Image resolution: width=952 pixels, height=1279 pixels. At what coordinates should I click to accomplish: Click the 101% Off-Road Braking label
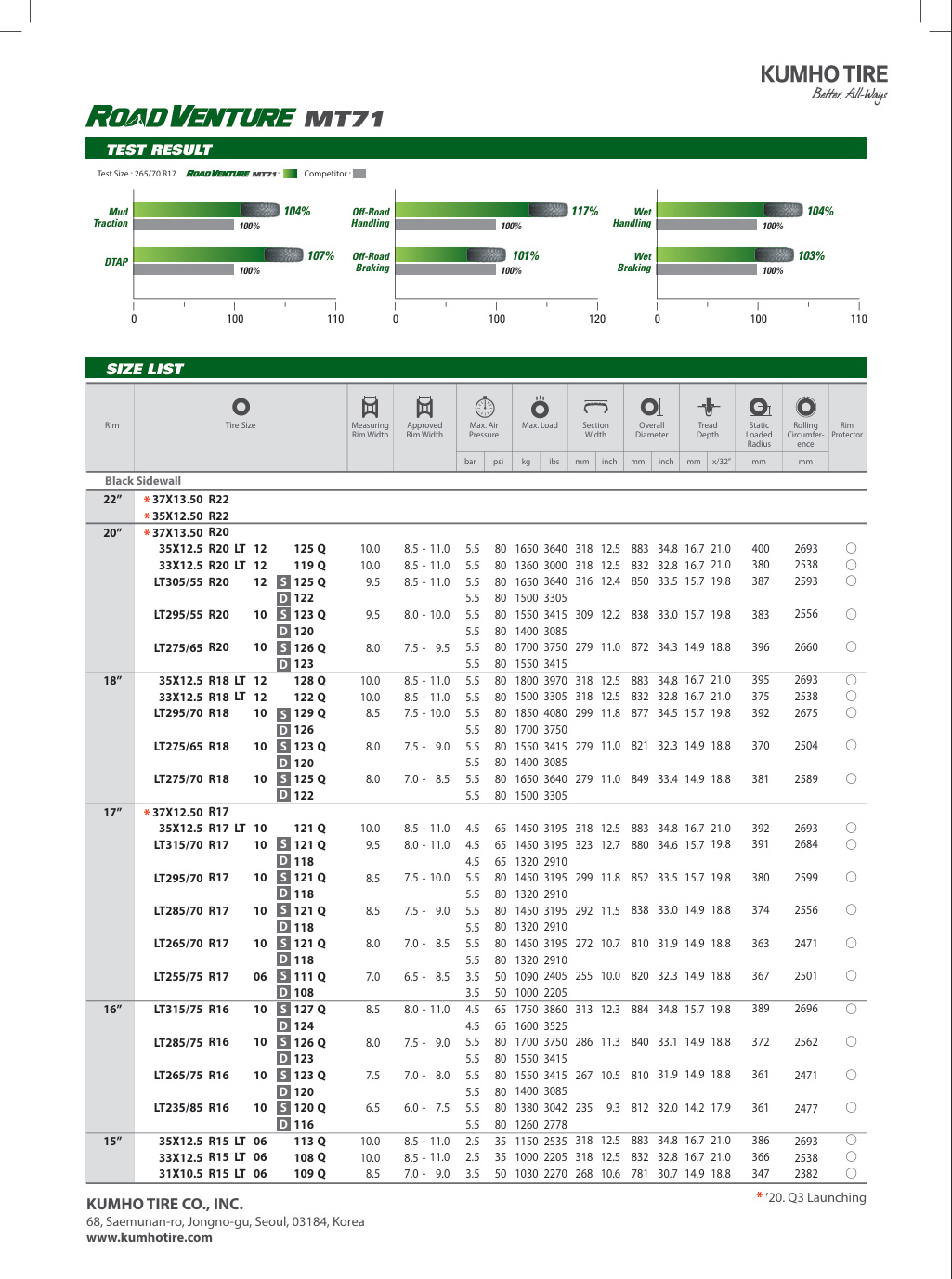[x=526, y=256]
